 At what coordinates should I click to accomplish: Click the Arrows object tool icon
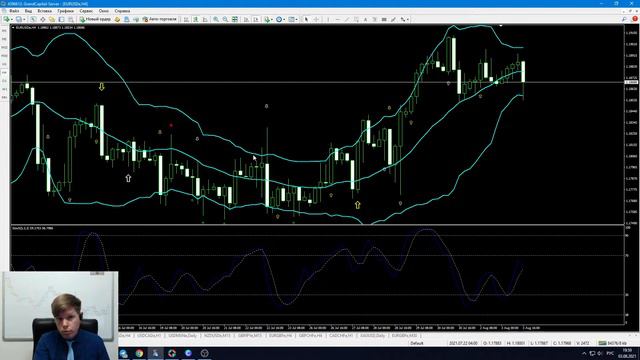402,19
